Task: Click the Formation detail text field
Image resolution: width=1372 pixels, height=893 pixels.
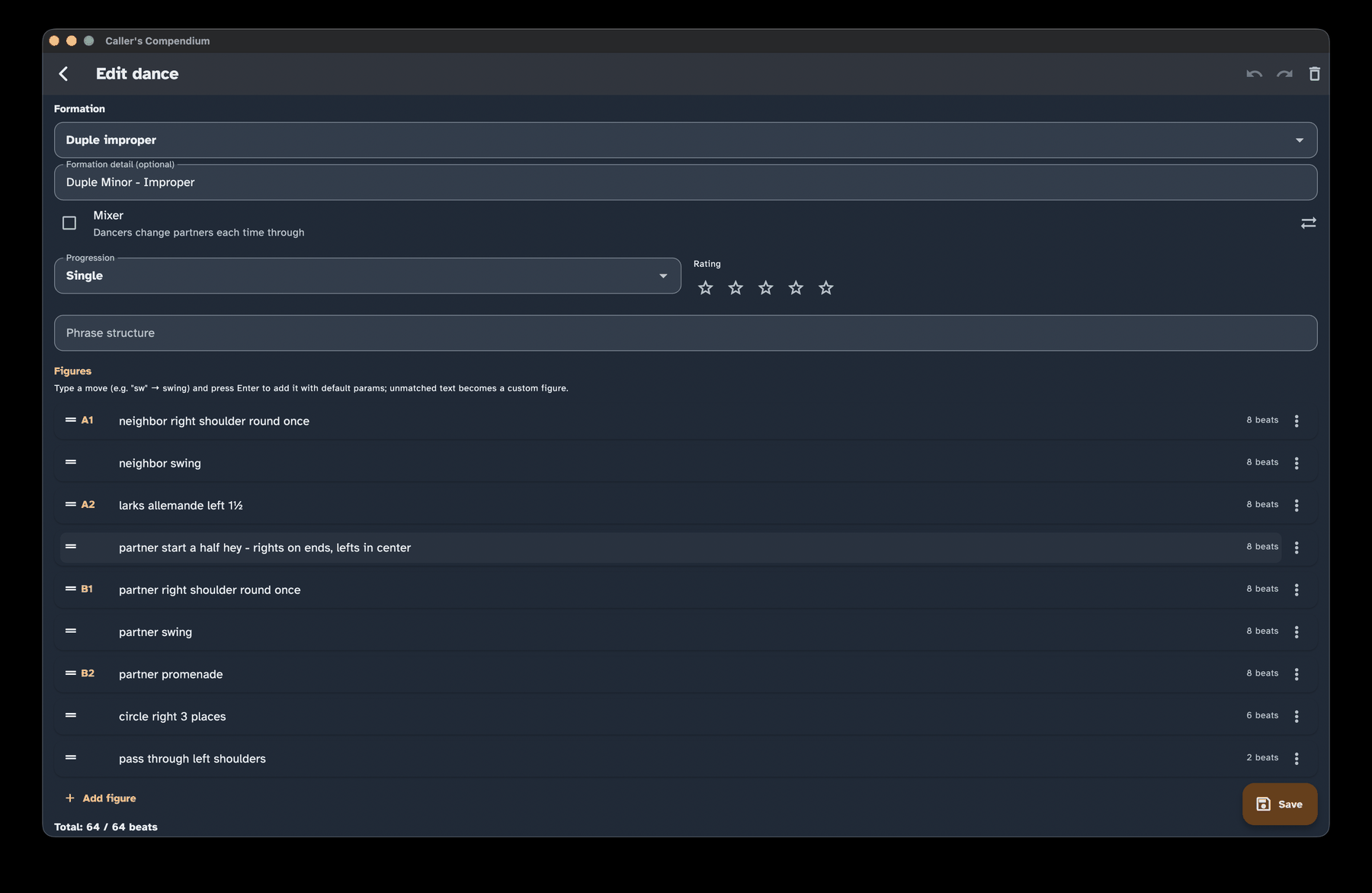Action: [685, 182]
